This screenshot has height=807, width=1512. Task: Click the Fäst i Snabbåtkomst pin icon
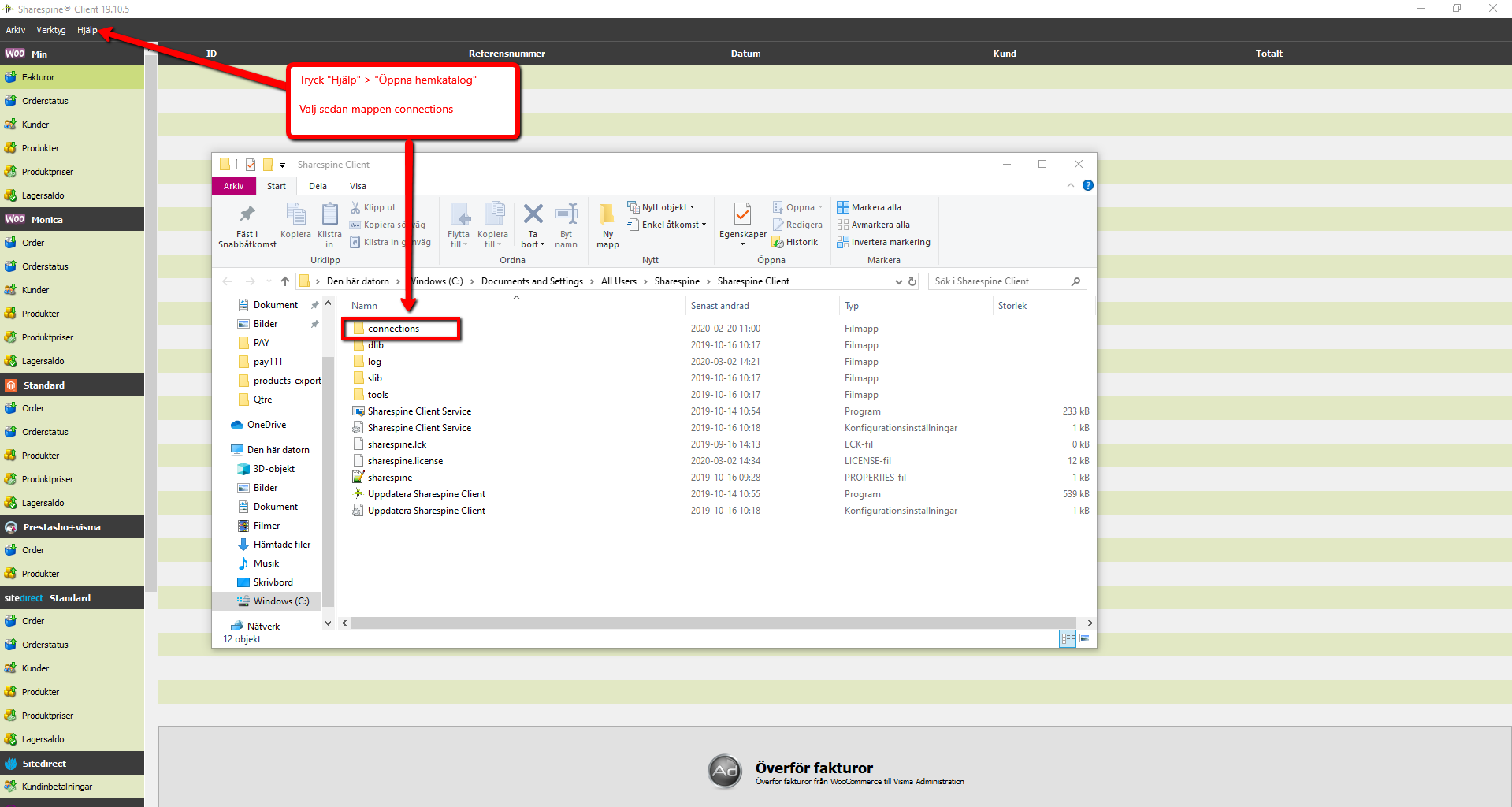tap(247, 215)
